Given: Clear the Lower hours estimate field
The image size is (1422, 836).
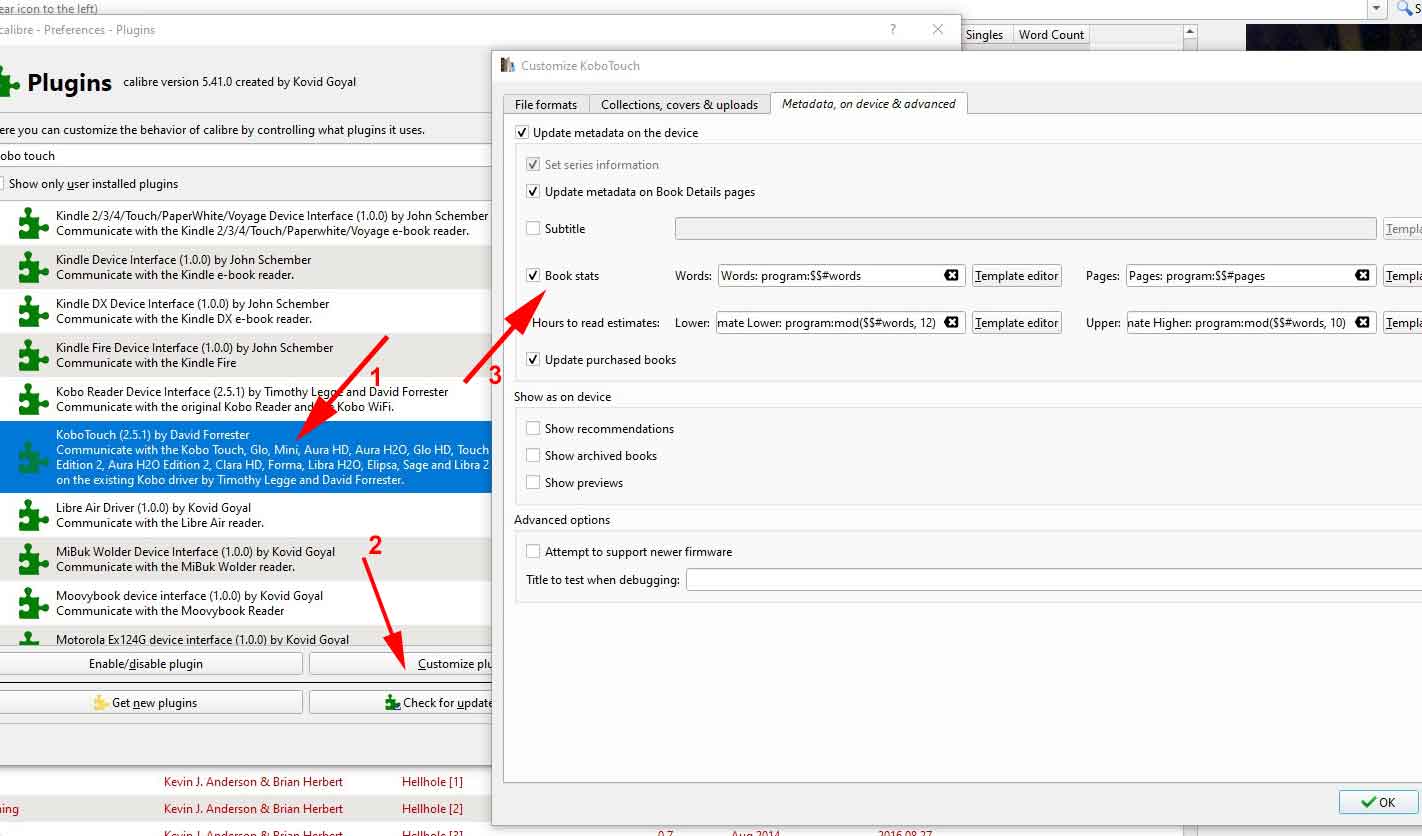Looking at the screenshot, I should 952,322.
